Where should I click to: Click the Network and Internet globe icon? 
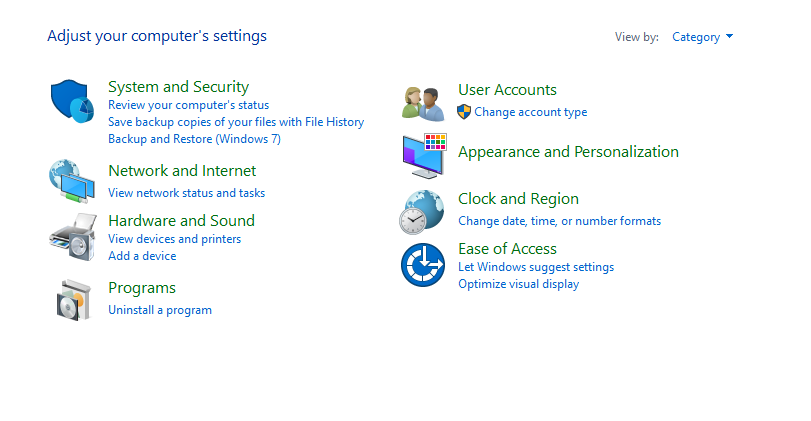72,181
